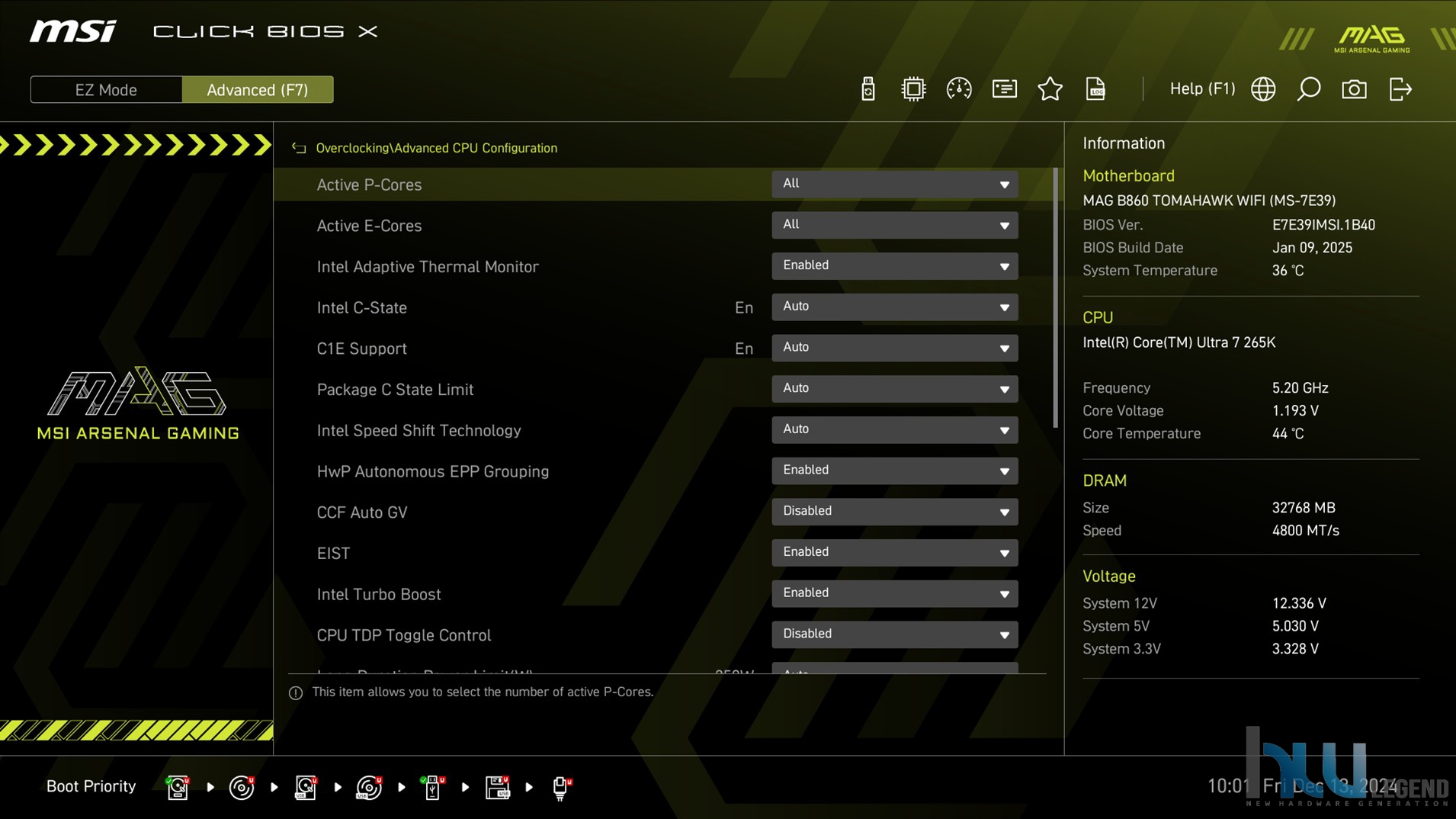Change language with the globe icon
The image size is (1456, 819).
[x=1263, y=89]
